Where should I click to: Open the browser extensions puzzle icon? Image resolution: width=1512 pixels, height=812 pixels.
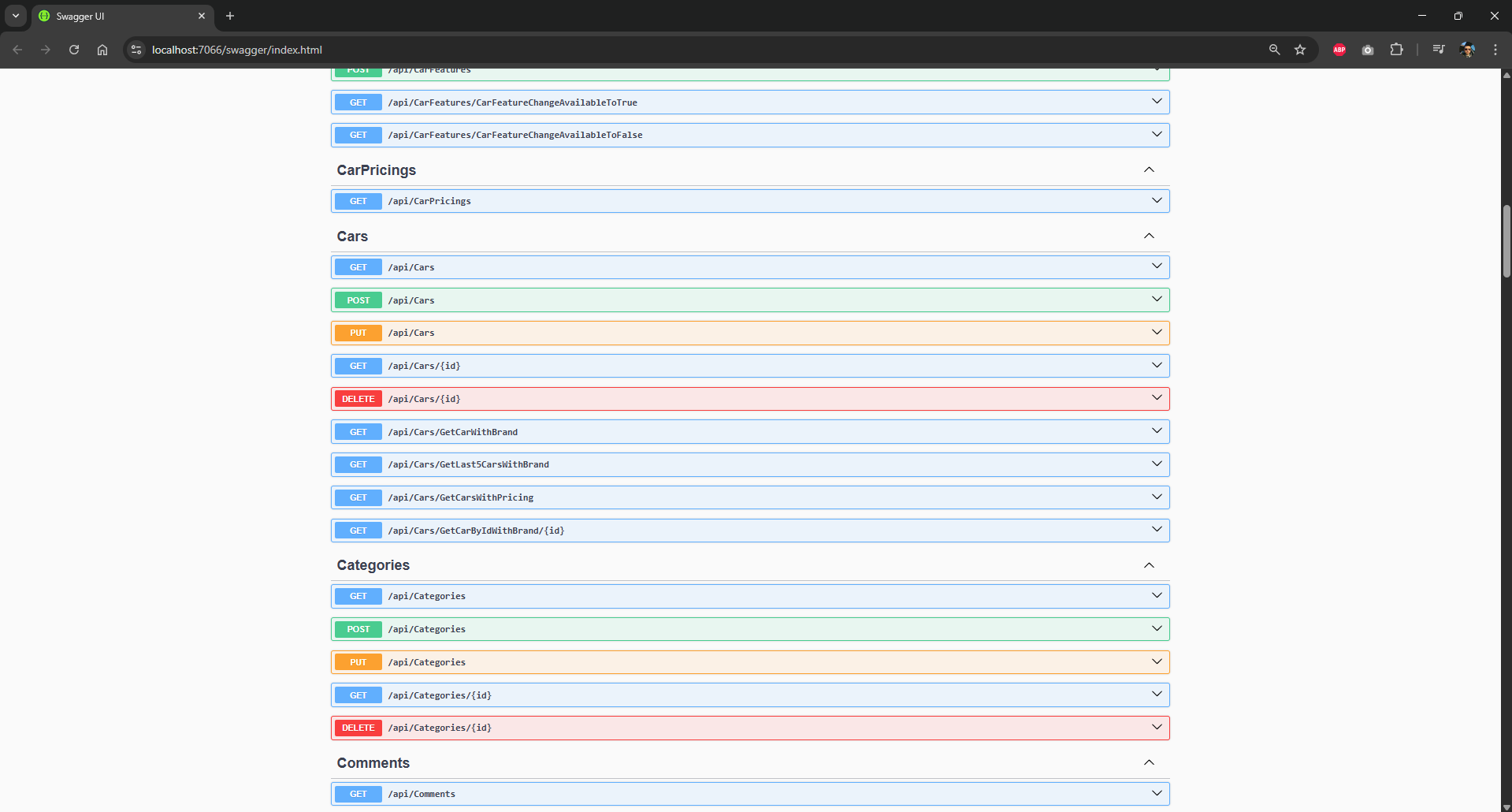click(x=1396, y=50)
